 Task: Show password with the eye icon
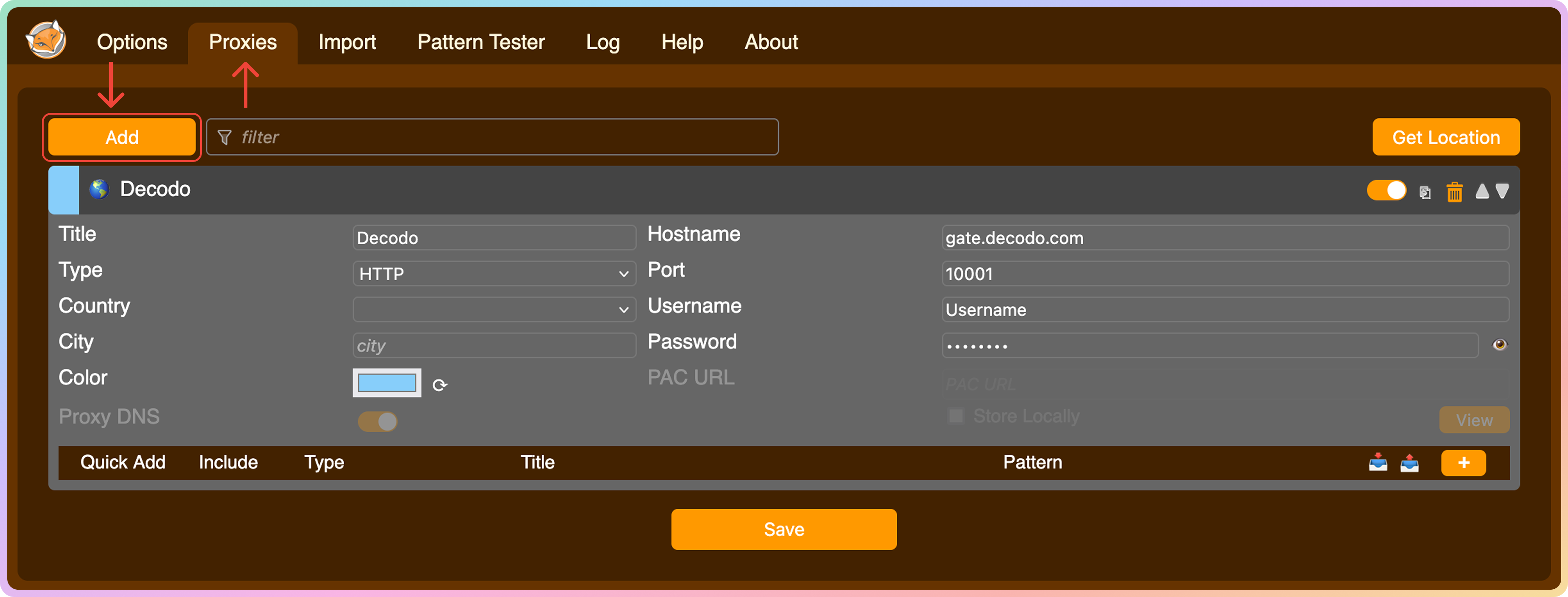click(x=1499, y=345)
